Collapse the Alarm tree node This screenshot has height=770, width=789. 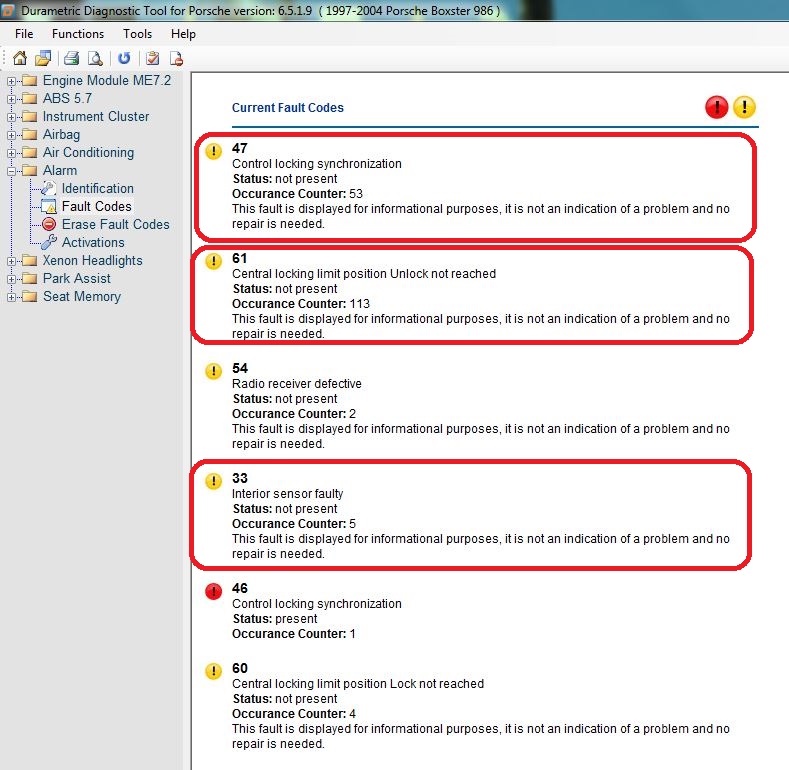pyautogui.click(x=12, y=171)
